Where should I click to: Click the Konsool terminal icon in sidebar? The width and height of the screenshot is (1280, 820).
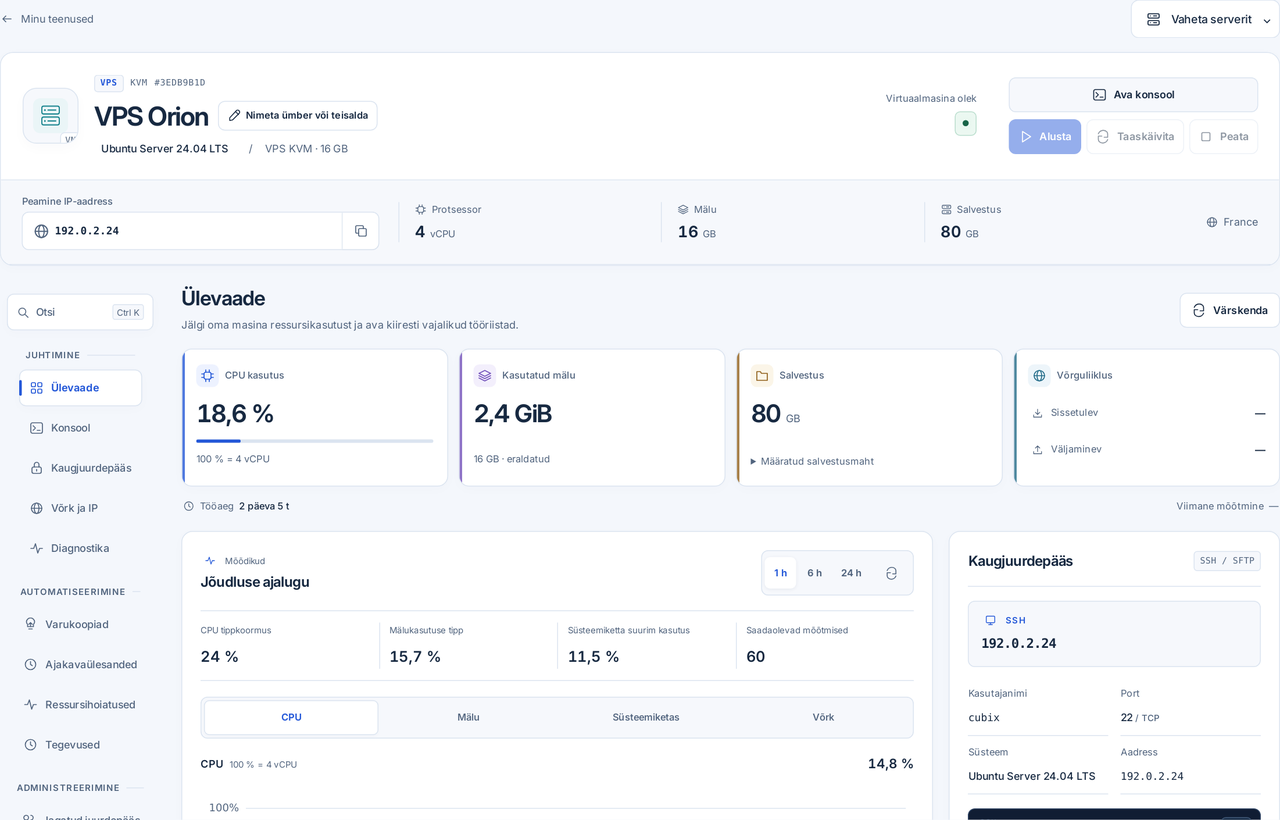[36, 428]
